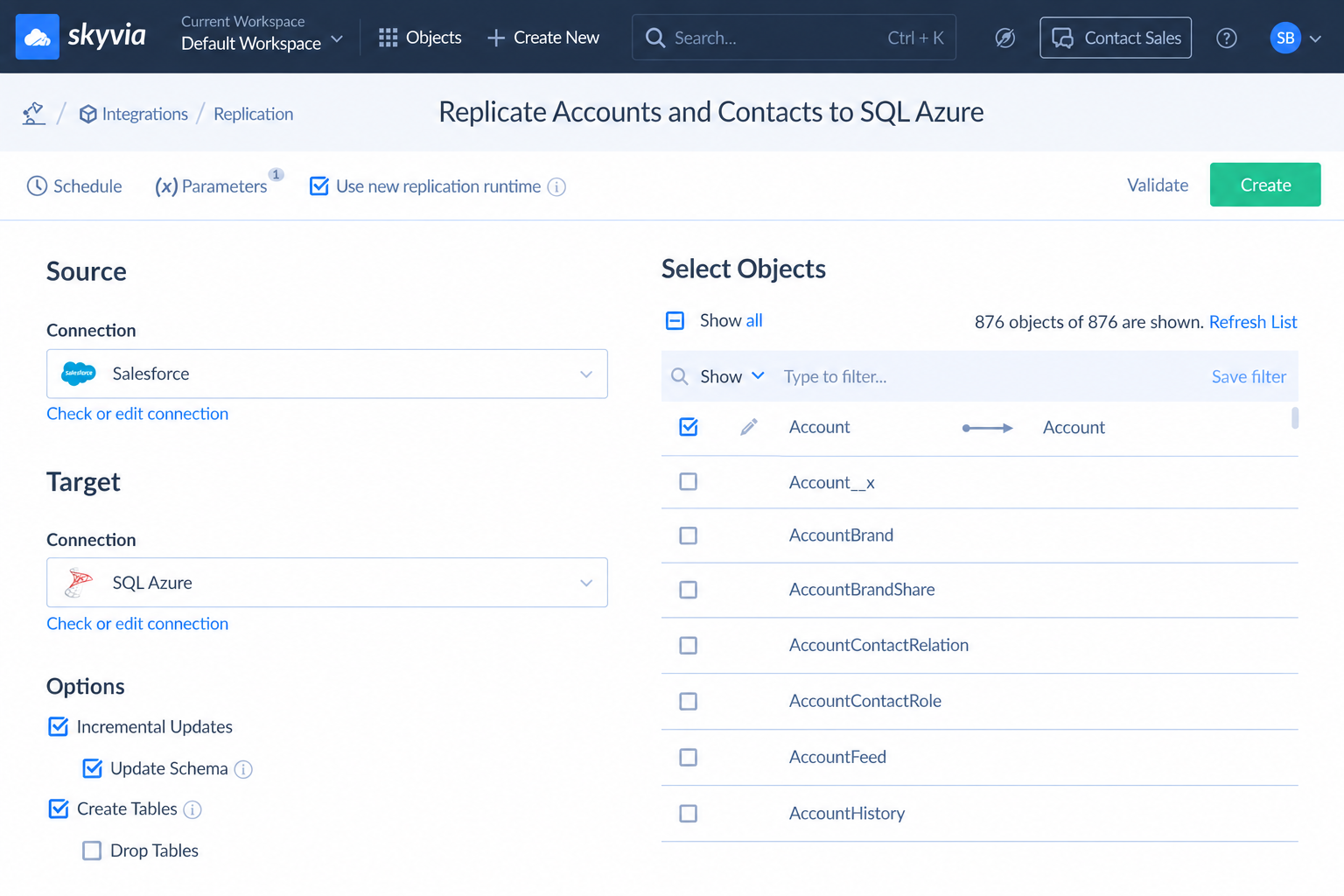Click the Parameters count badge showing 1

[276, 174]
